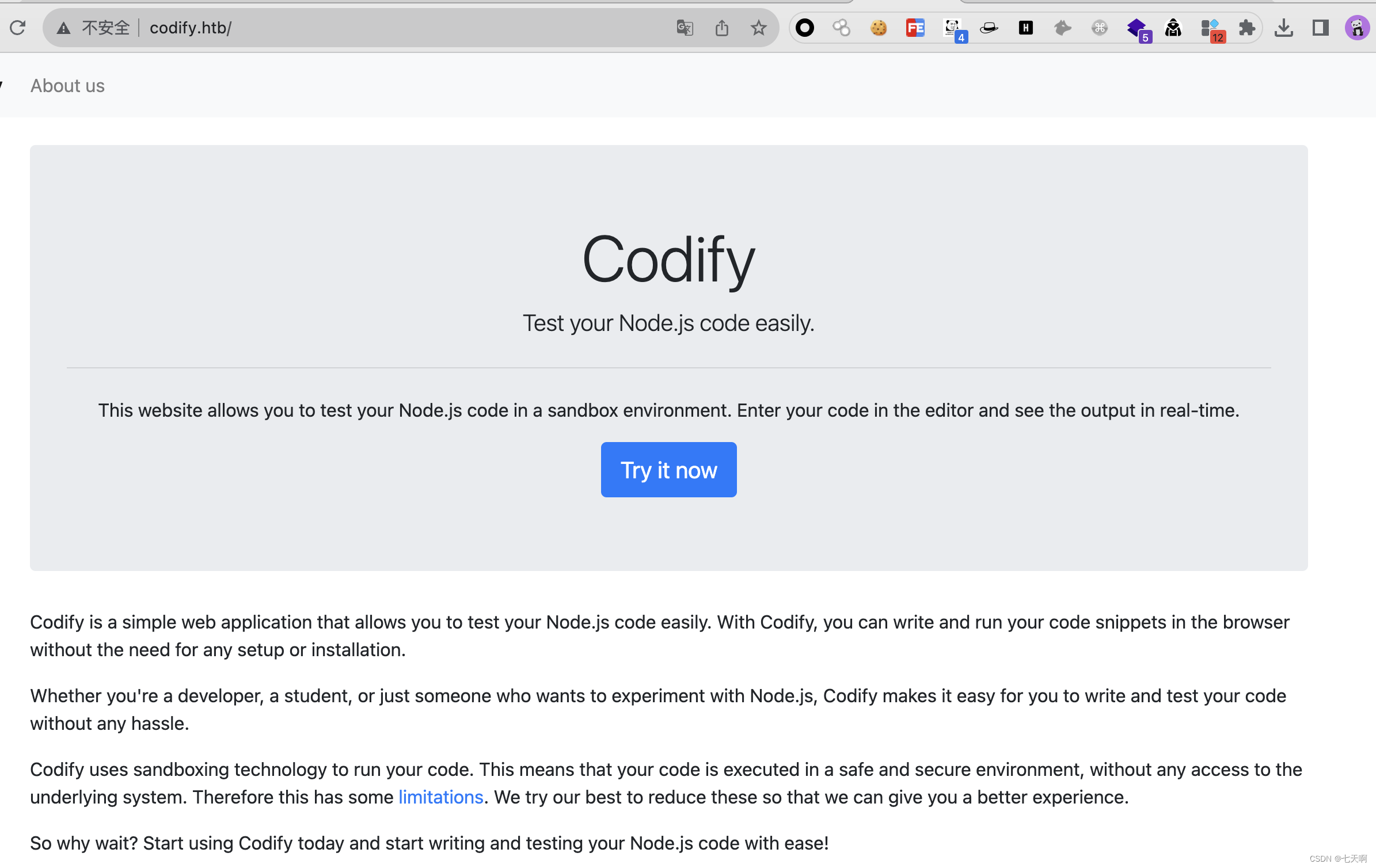The width and height of the screenshot is (1376, 868).
Task: Open the widgets extension with red badge 12
Action: (x=1212, y=30)
